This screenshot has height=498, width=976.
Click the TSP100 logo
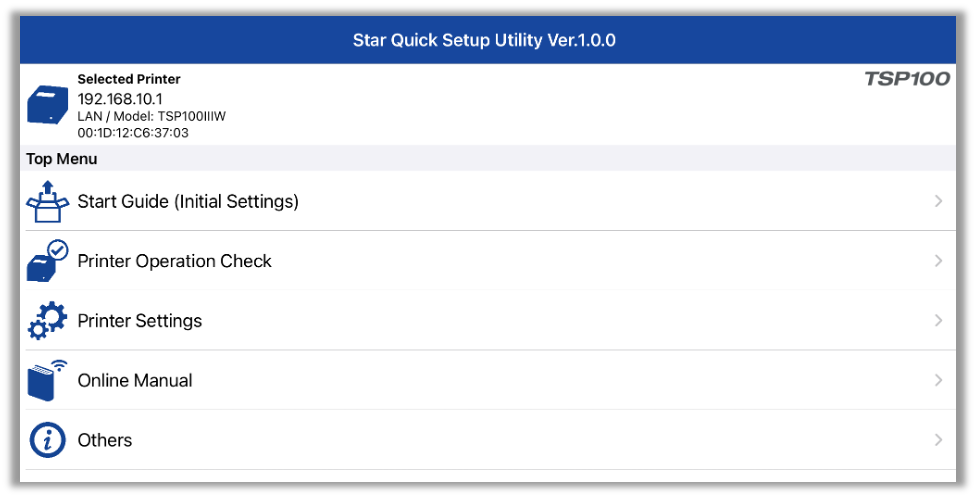[x=906, y=79]
